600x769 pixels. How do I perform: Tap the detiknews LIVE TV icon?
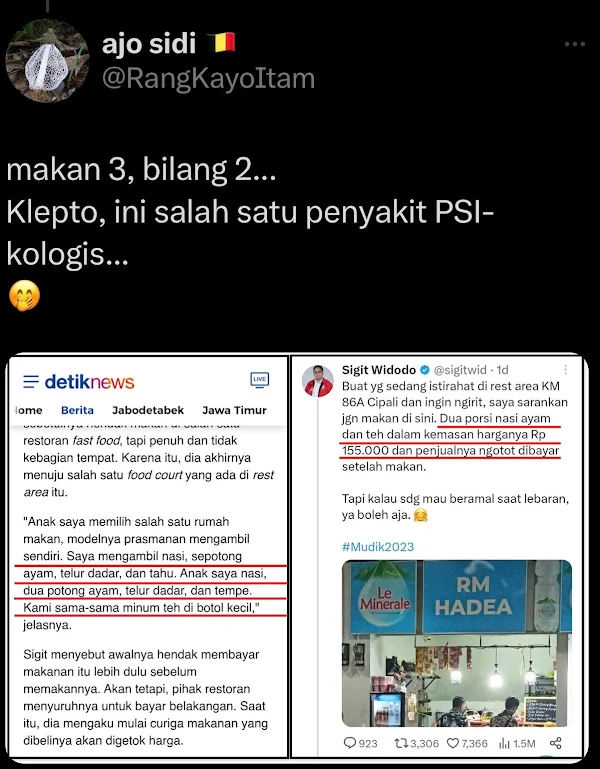tap(260, 380)
